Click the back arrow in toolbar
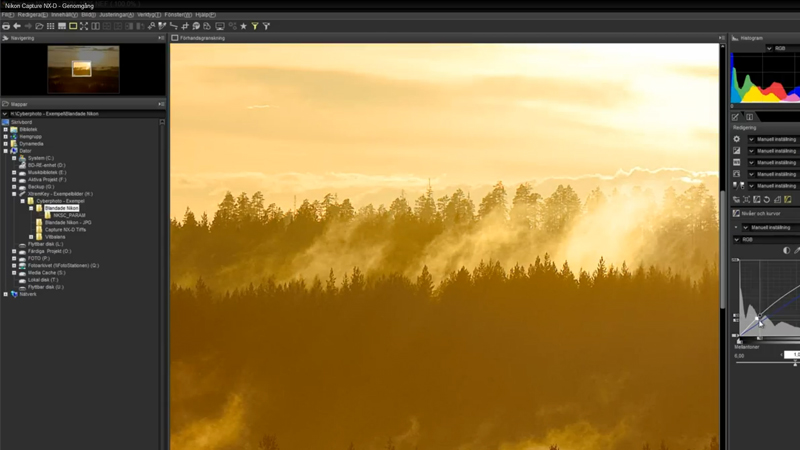 click(17, 26)
